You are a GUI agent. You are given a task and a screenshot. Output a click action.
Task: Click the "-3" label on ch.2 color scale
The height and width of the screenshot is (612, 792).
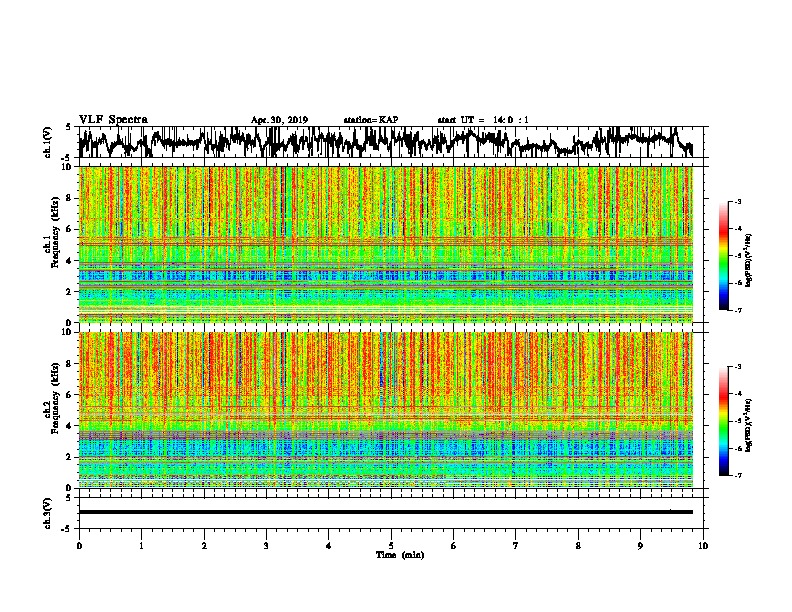737,367
